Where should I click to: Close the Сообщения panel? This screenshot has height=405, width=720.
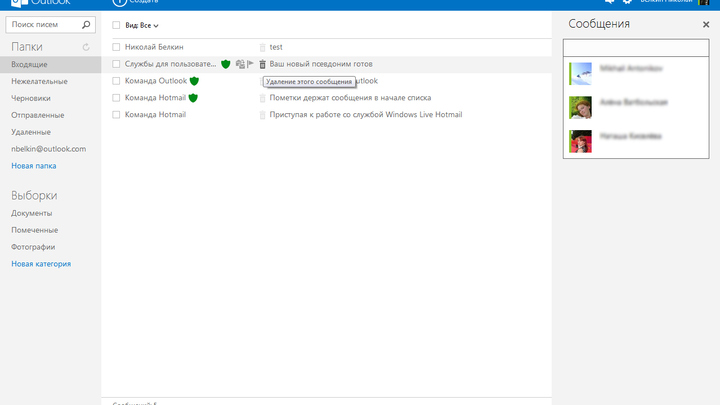(x=706, y=24)
